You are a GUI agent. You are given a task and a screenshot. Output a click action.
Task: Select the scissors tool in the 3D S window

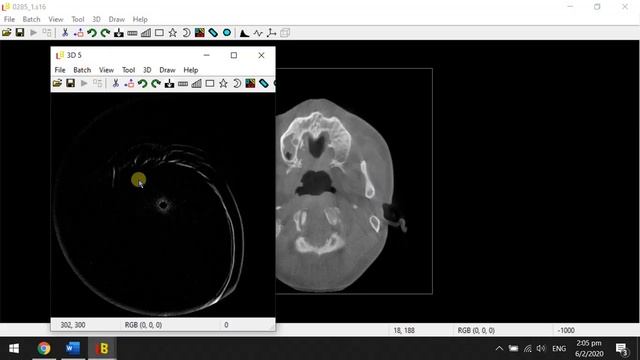coord(116,84)
